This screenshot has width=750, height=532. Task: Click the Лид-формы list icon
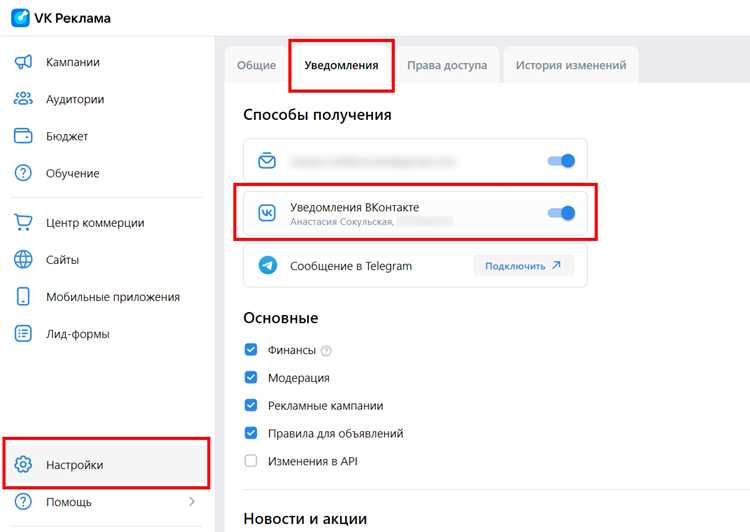[x=23, y=333]
